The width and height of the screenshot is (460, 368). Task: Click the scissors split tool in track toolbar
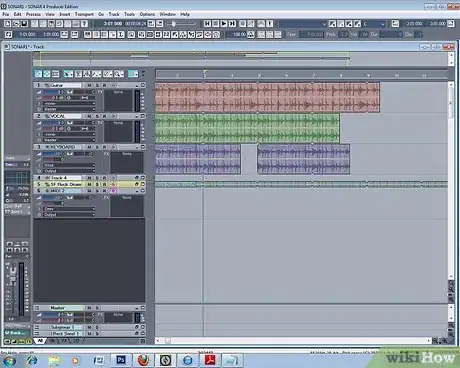(x=78, y=74)
